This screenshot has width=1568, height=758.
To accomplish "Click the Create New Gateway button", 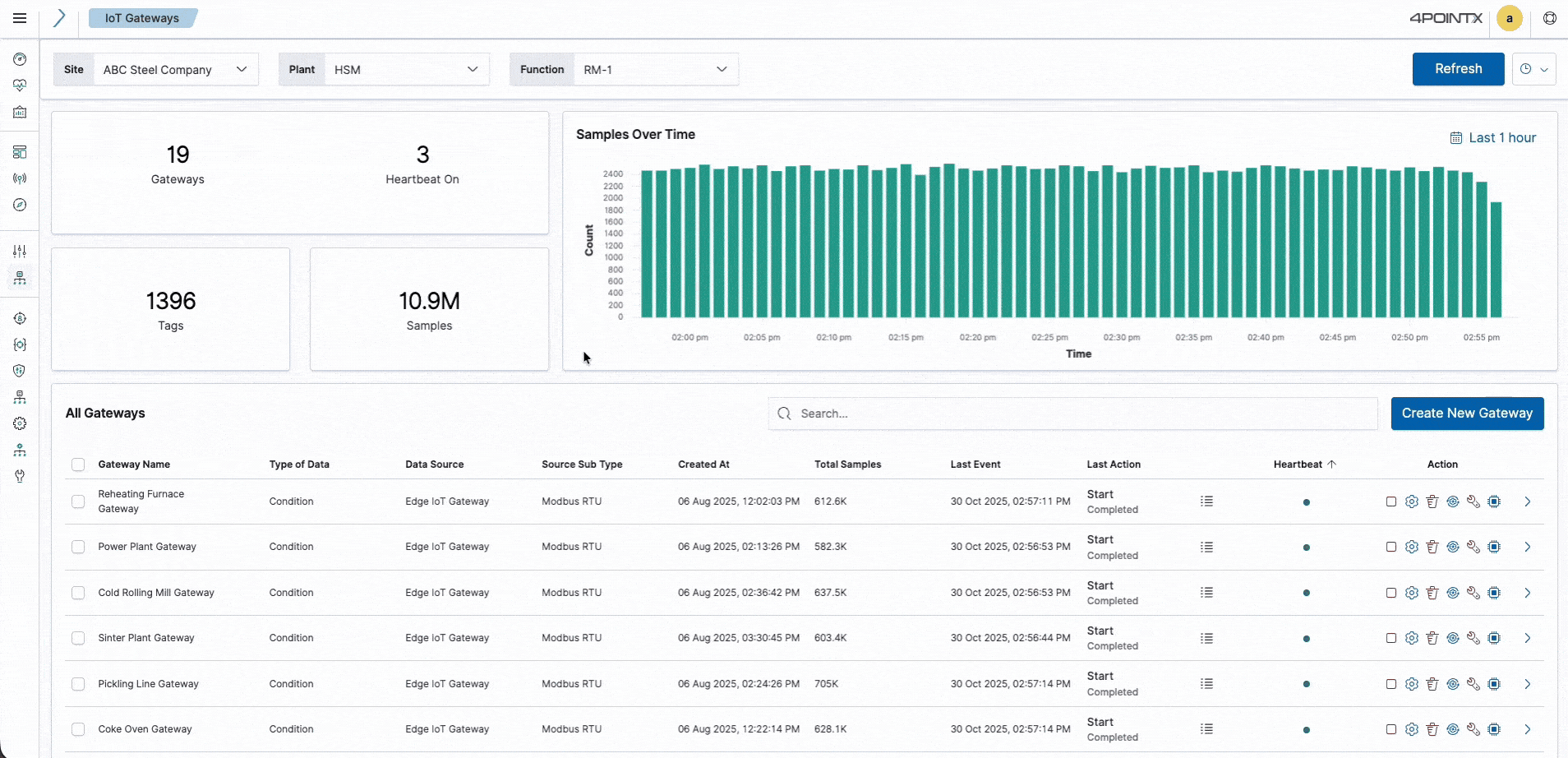I will click(1466, 413).
